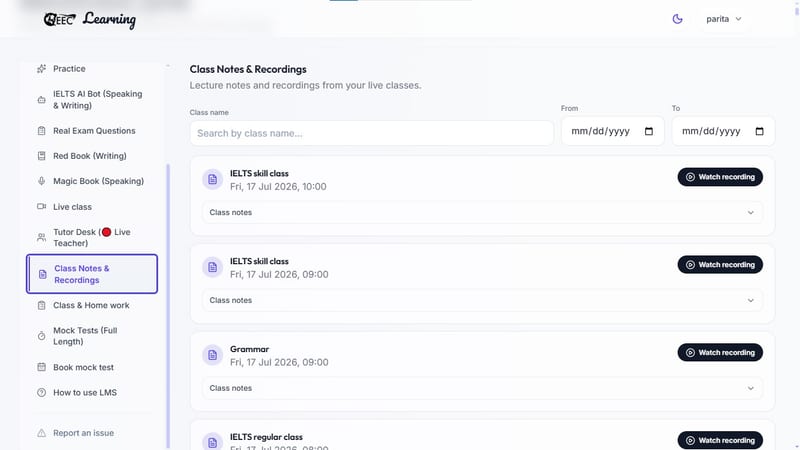The height and width of the screenshot is (450, 800).
Task: Click the IELTS regular class title
Action: pos(266,437)
